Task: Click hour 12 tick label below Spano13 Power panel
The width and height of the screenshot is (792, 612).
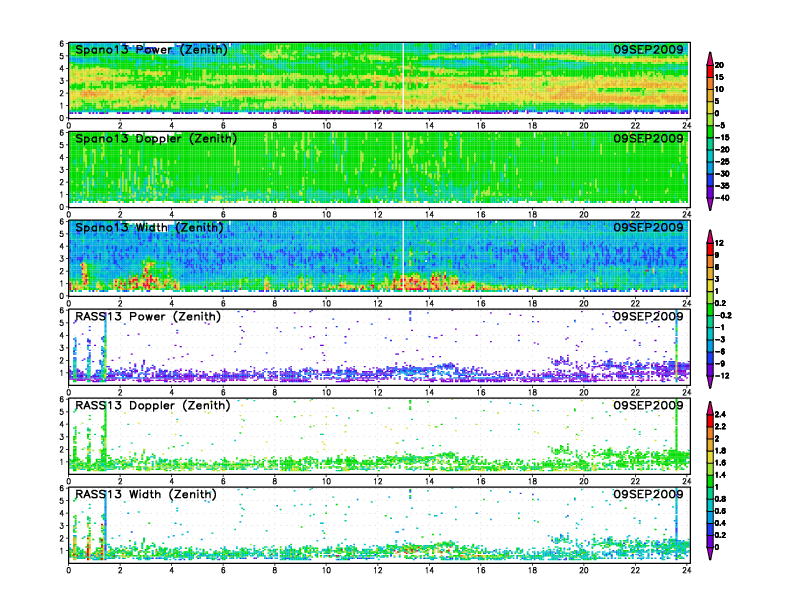Action: [378, 126]
